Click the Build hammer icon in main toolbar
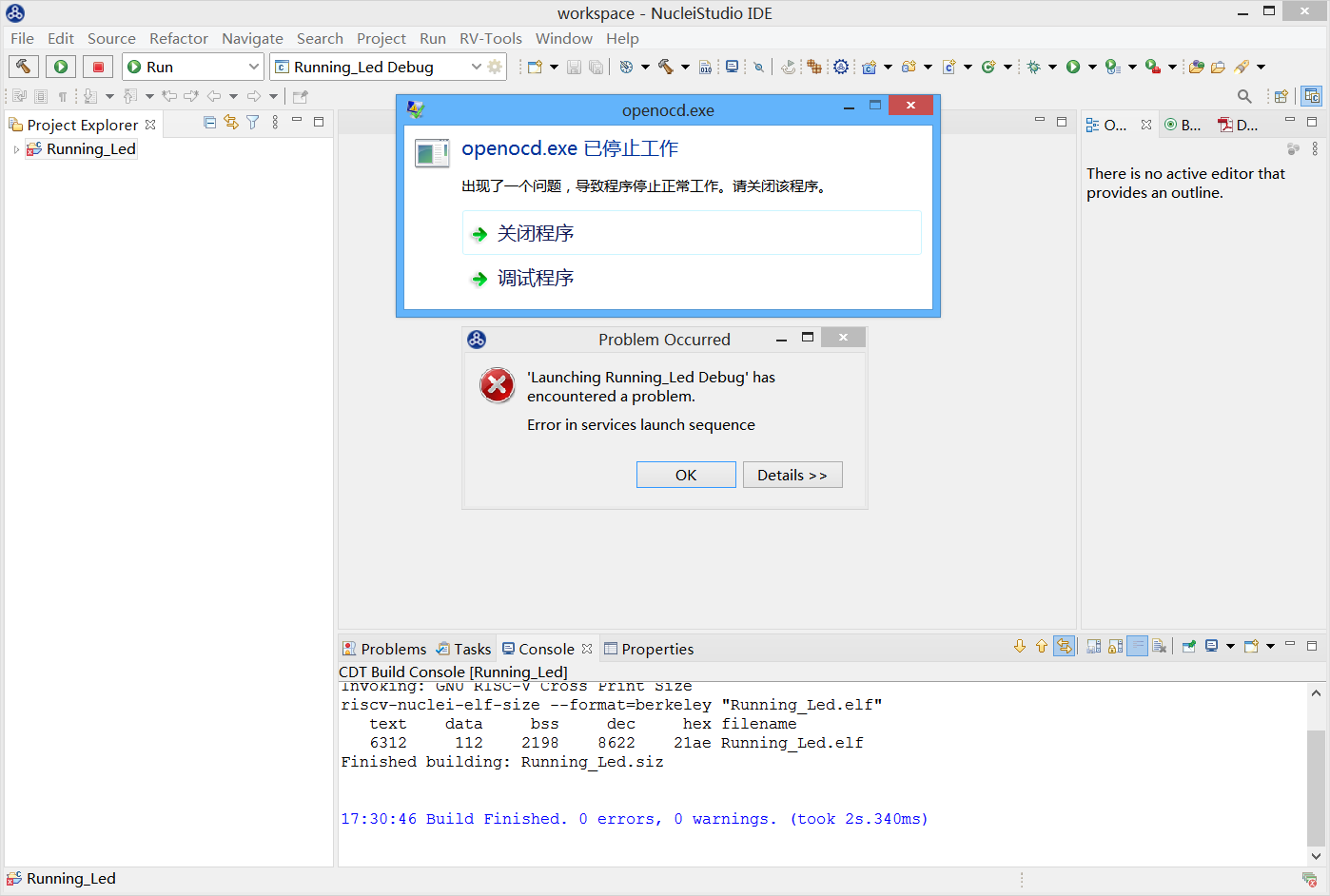 tap(666, 67)
